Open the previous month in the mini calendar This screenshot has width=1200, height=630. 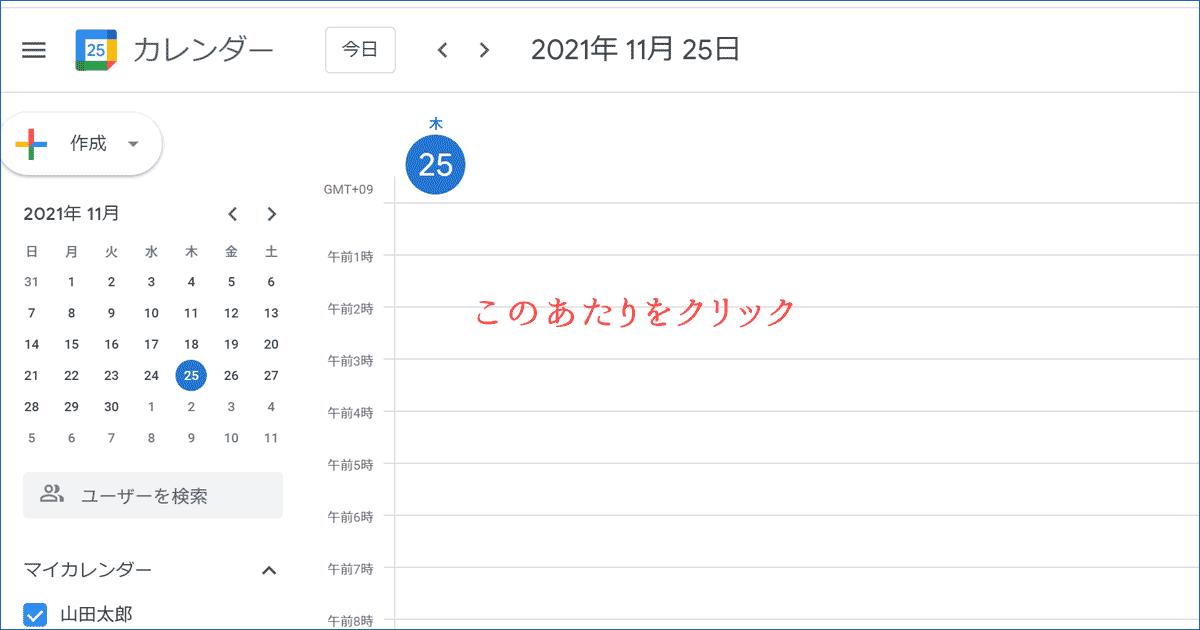point(232,213)
